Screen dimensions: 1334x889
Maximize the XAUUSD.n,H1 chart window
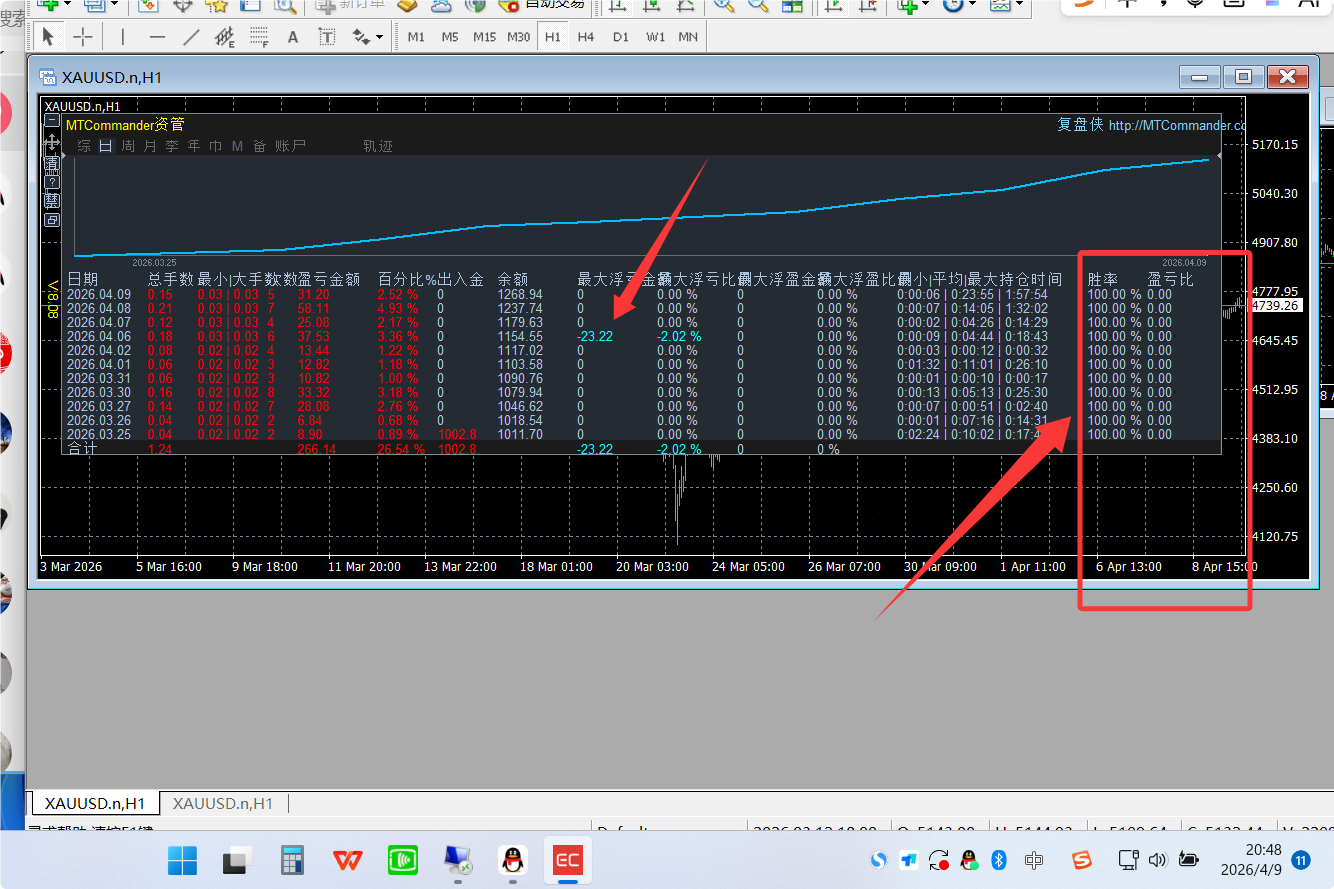coord(1243,77)
